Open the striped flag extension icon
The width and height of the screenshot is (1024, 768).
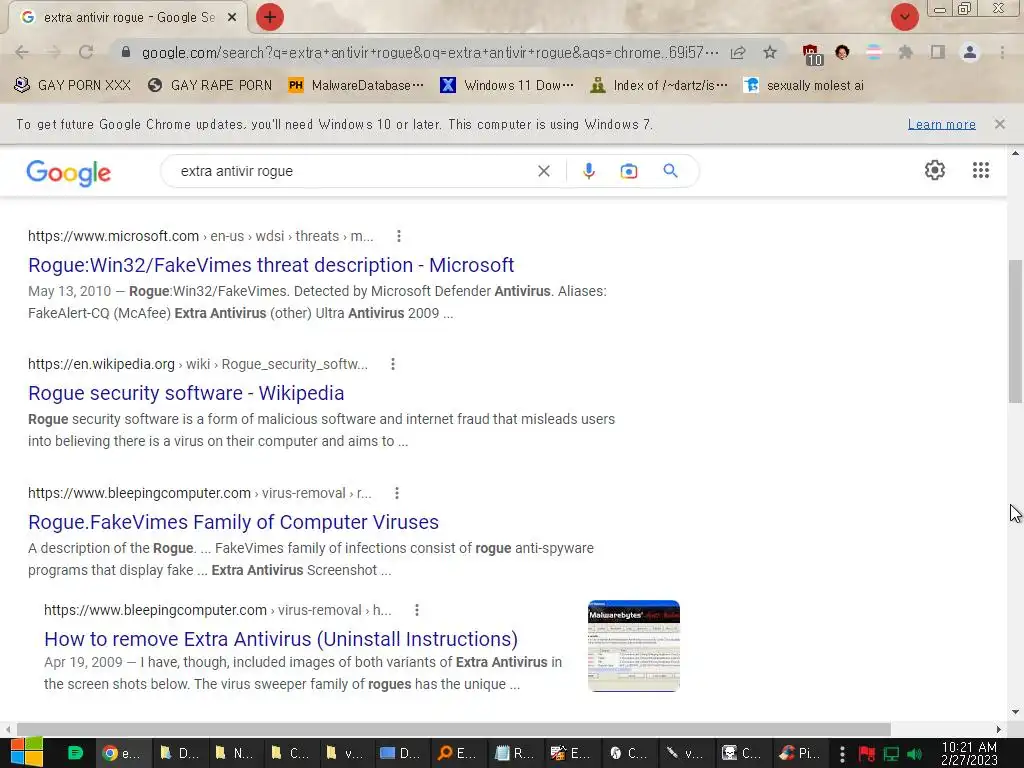pos(874,52)
